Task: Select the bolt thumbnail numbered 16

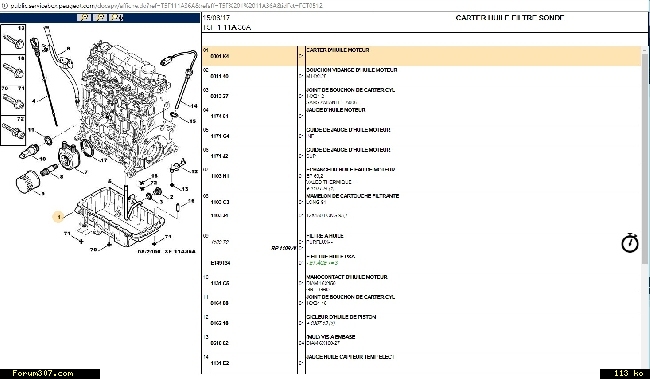Action: (x=13, y=69)
